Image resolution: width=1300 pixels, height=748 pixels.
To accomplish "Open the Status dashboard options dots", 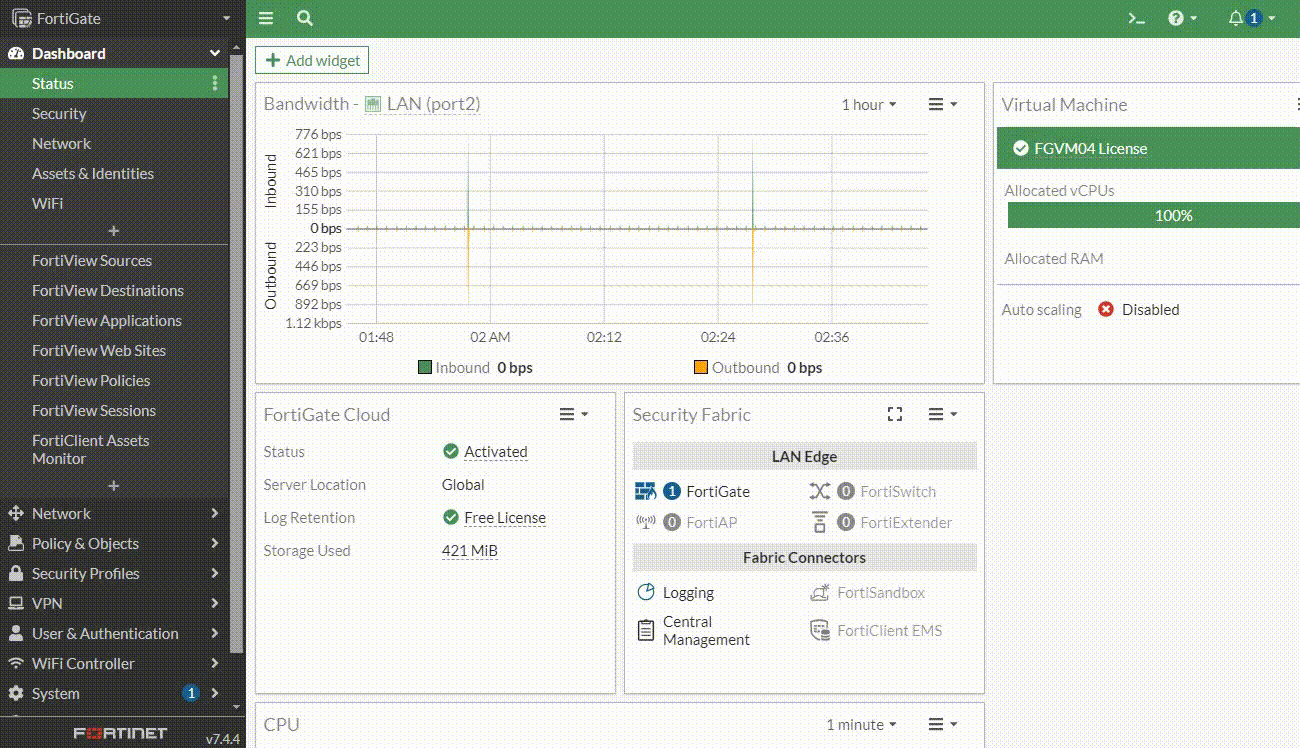I will (x=215, y=84).
